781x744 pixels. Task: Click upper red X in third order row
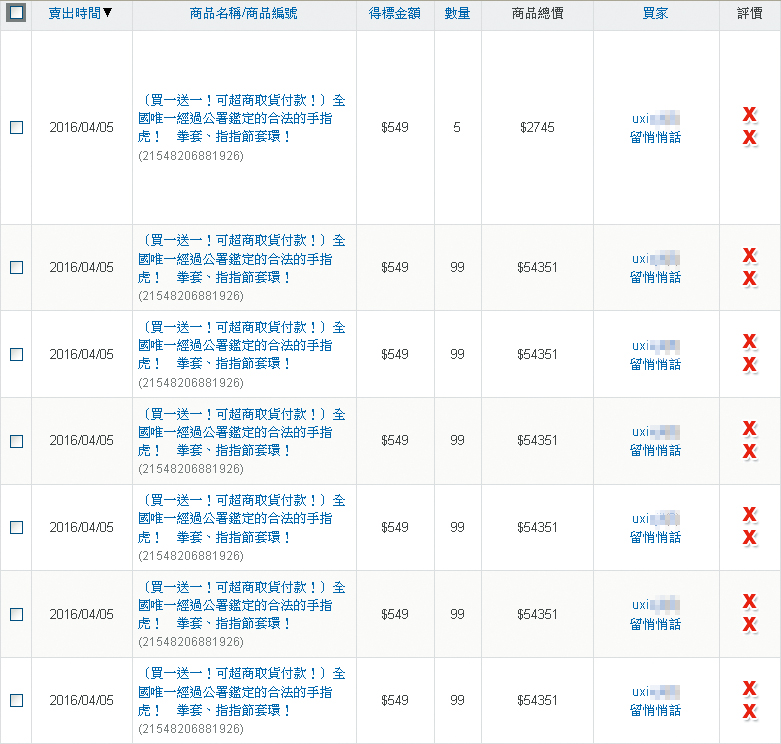point(750,342)
